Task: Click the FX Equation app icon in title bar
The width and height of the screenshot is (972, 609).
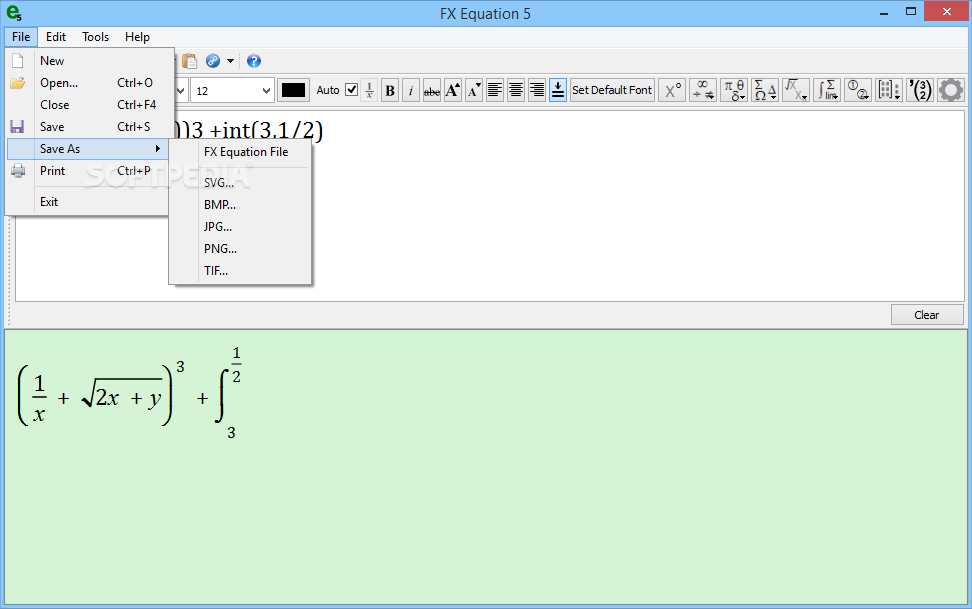Action: (x=14, y=13)
